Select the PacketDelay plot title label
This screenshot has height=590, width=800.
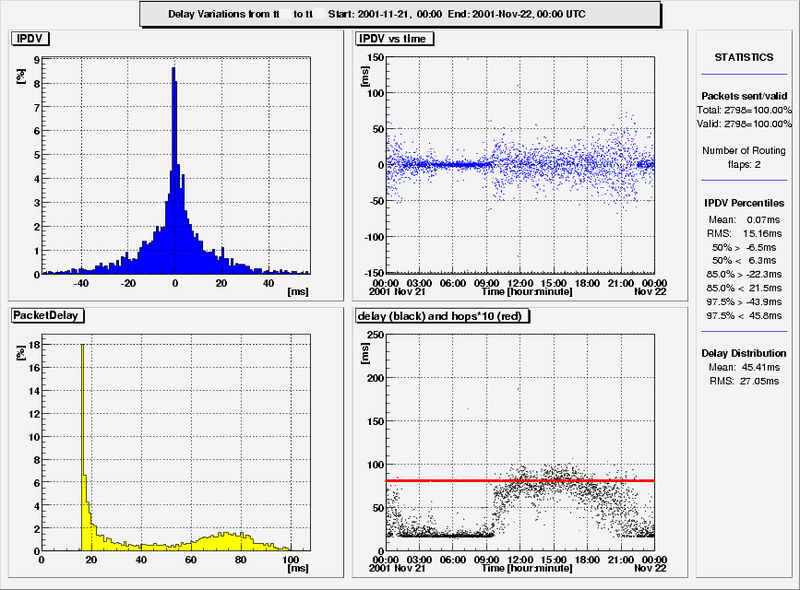[x=48, y=315]
